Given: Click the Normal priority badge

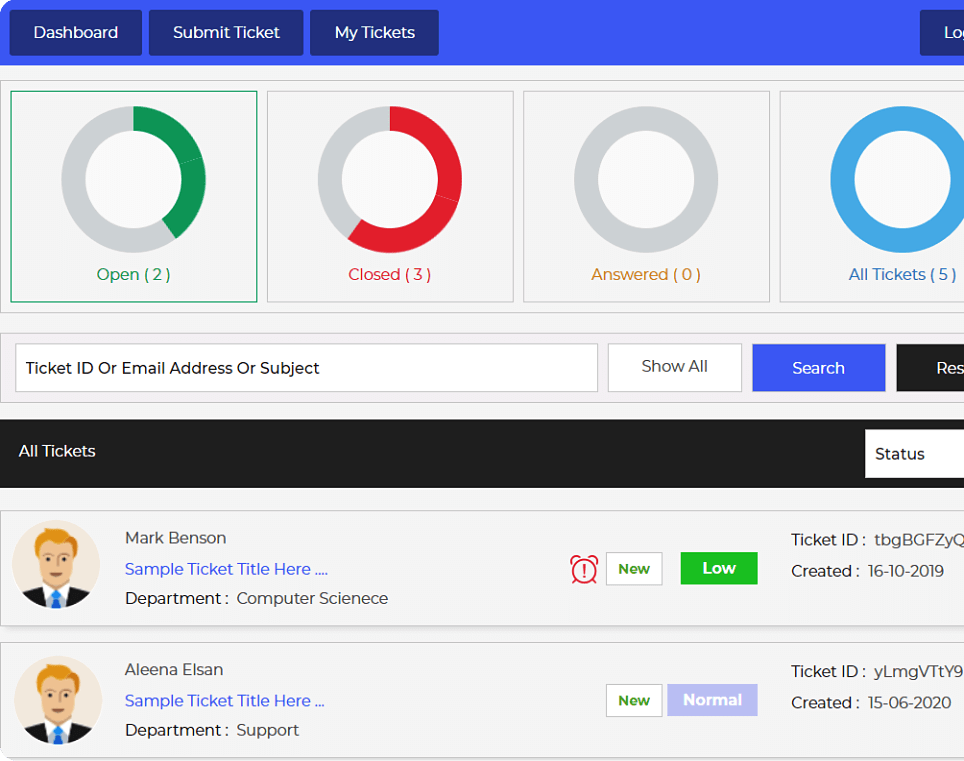Looking at the screenshot, I should tap(712, 700).
